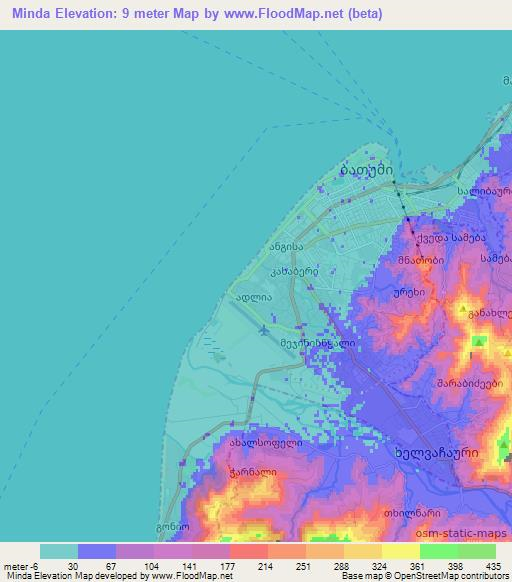The image size is (512, 582).
Task: Click the 251 legend value
Action: tap(303, 566)
